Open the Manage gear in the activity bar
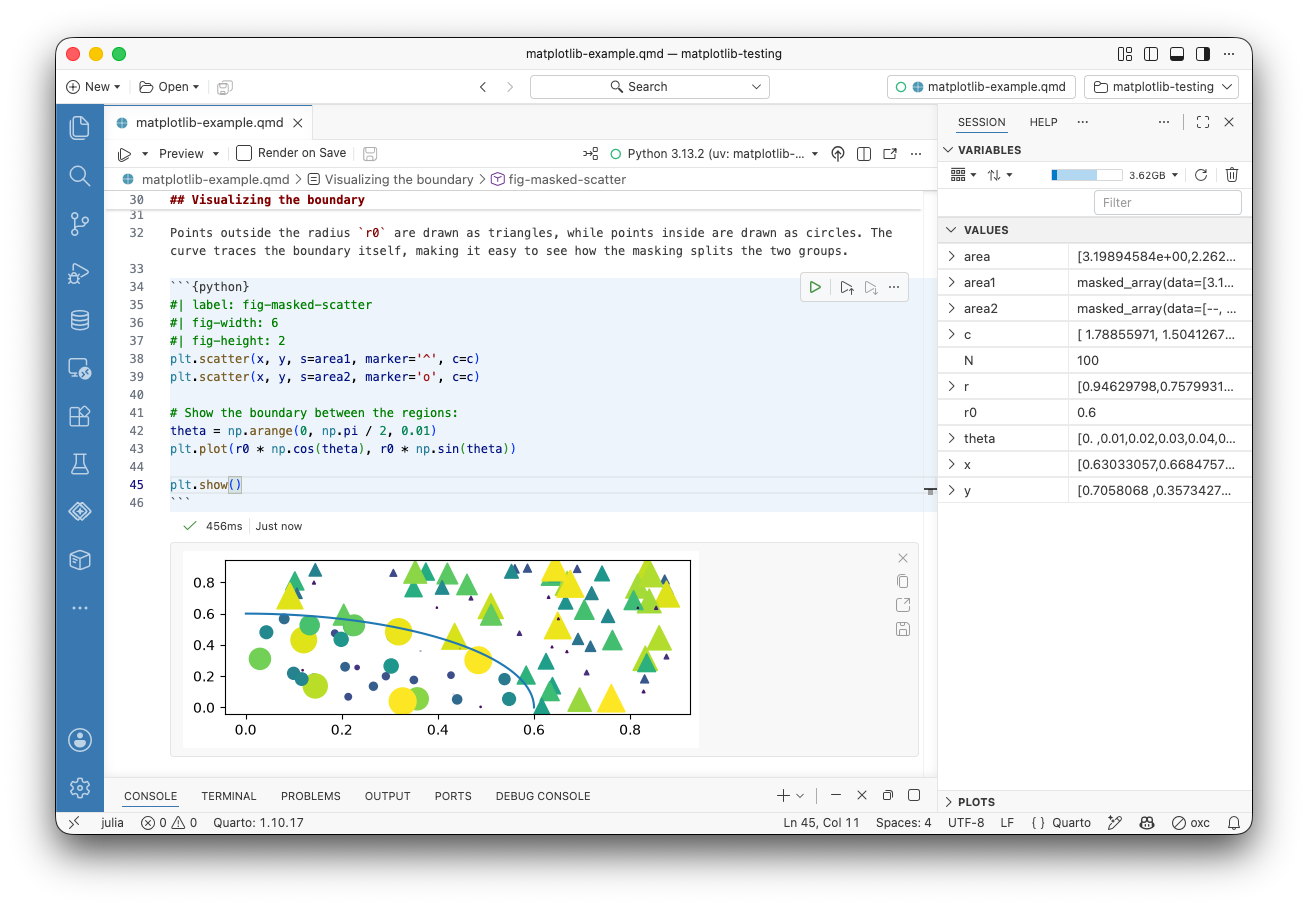 pos(80,788)
